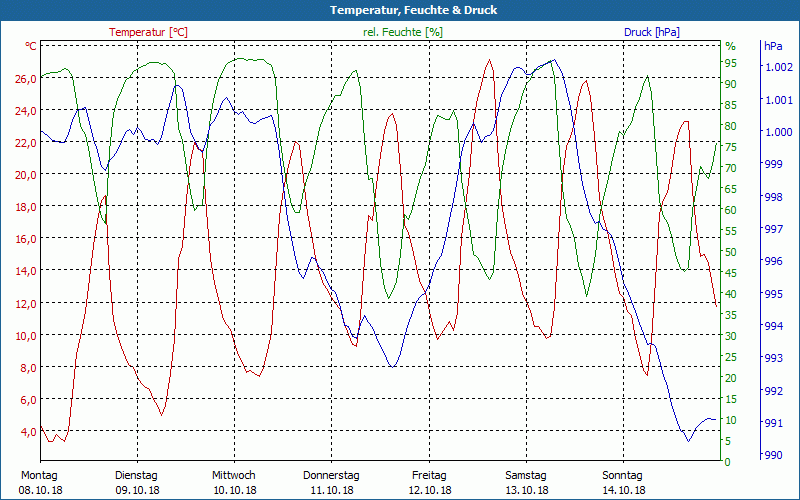Click the '55' humidity axis value
Image resolution: width=800 pixels, height=500 pixels.
point(731,231)
